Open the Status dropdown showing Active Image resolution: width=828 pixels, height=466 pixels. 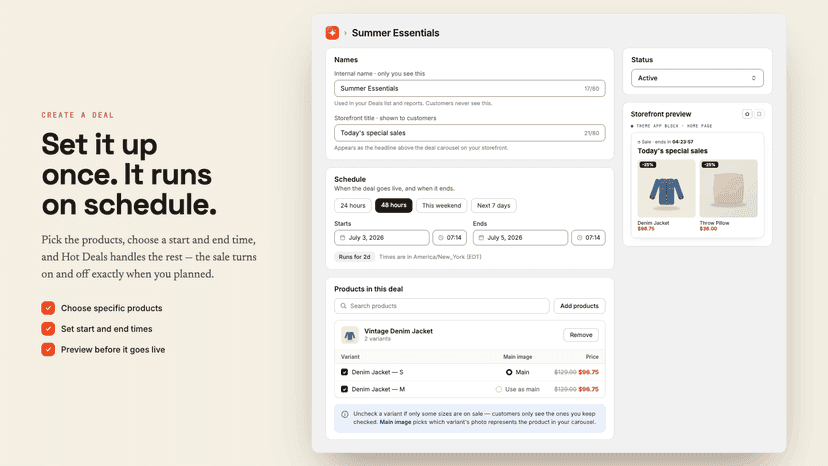pos(697,78)
